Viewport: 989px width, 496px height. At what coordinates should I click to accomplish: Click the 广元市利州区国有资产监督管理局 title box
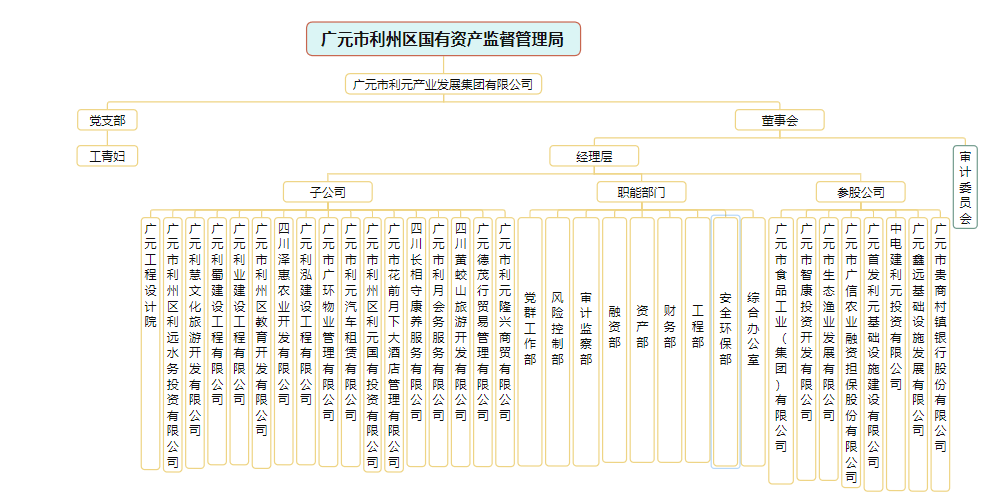point(442,40)
